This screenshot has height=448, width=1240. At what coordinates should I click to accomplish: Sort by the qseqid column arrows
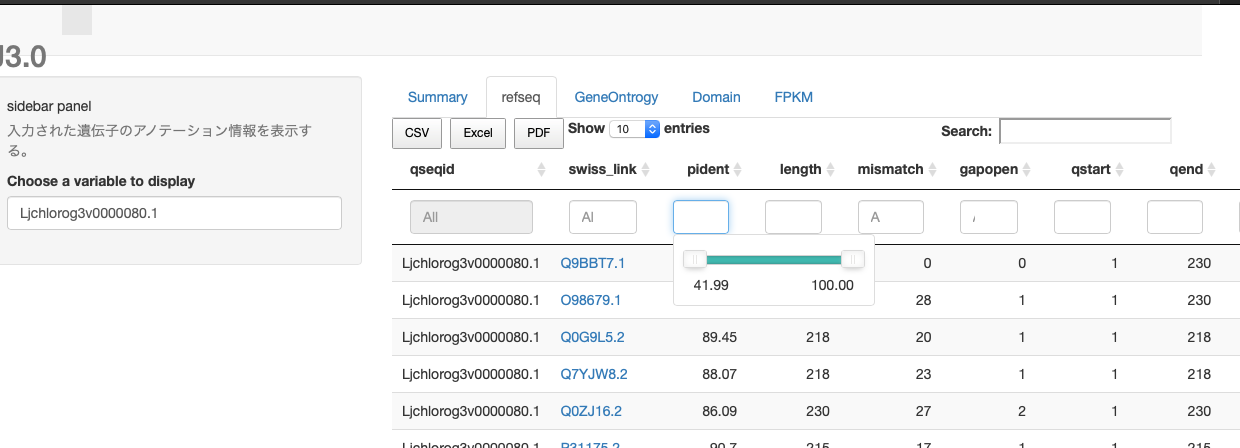pos(542,170)
